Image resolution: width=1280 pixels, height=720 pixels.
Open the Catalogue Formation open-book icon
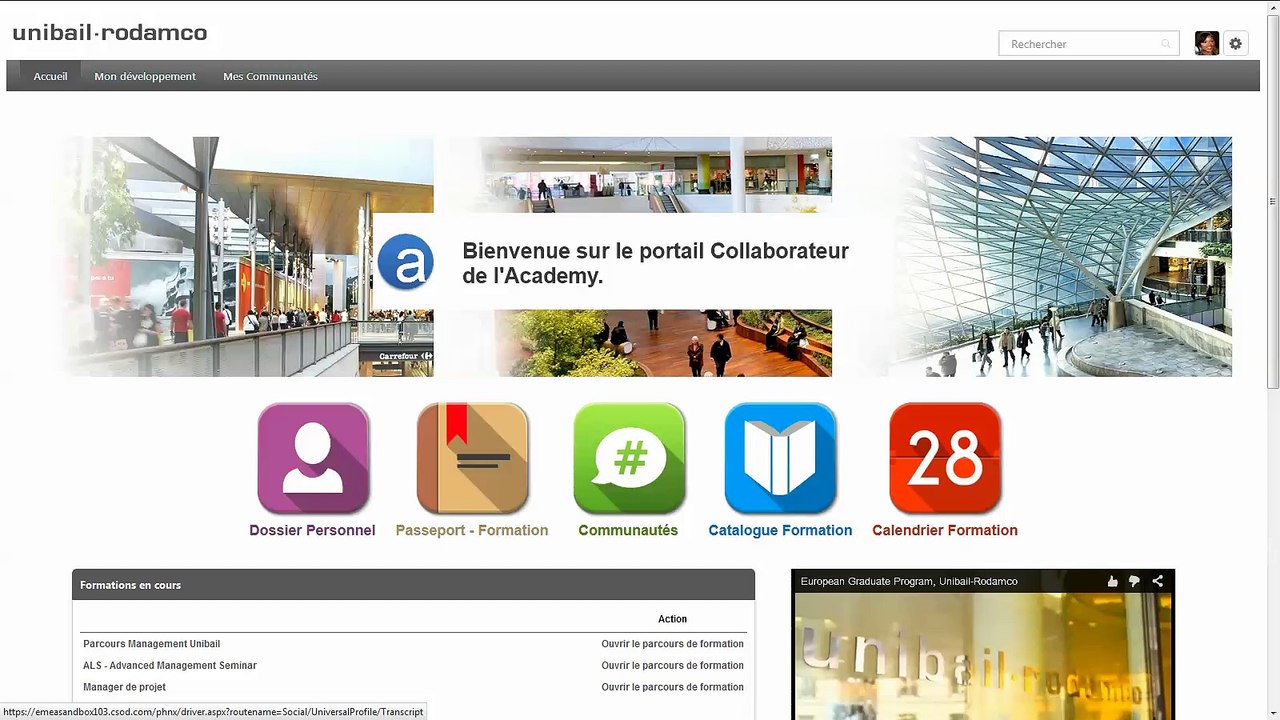point(780,458)
